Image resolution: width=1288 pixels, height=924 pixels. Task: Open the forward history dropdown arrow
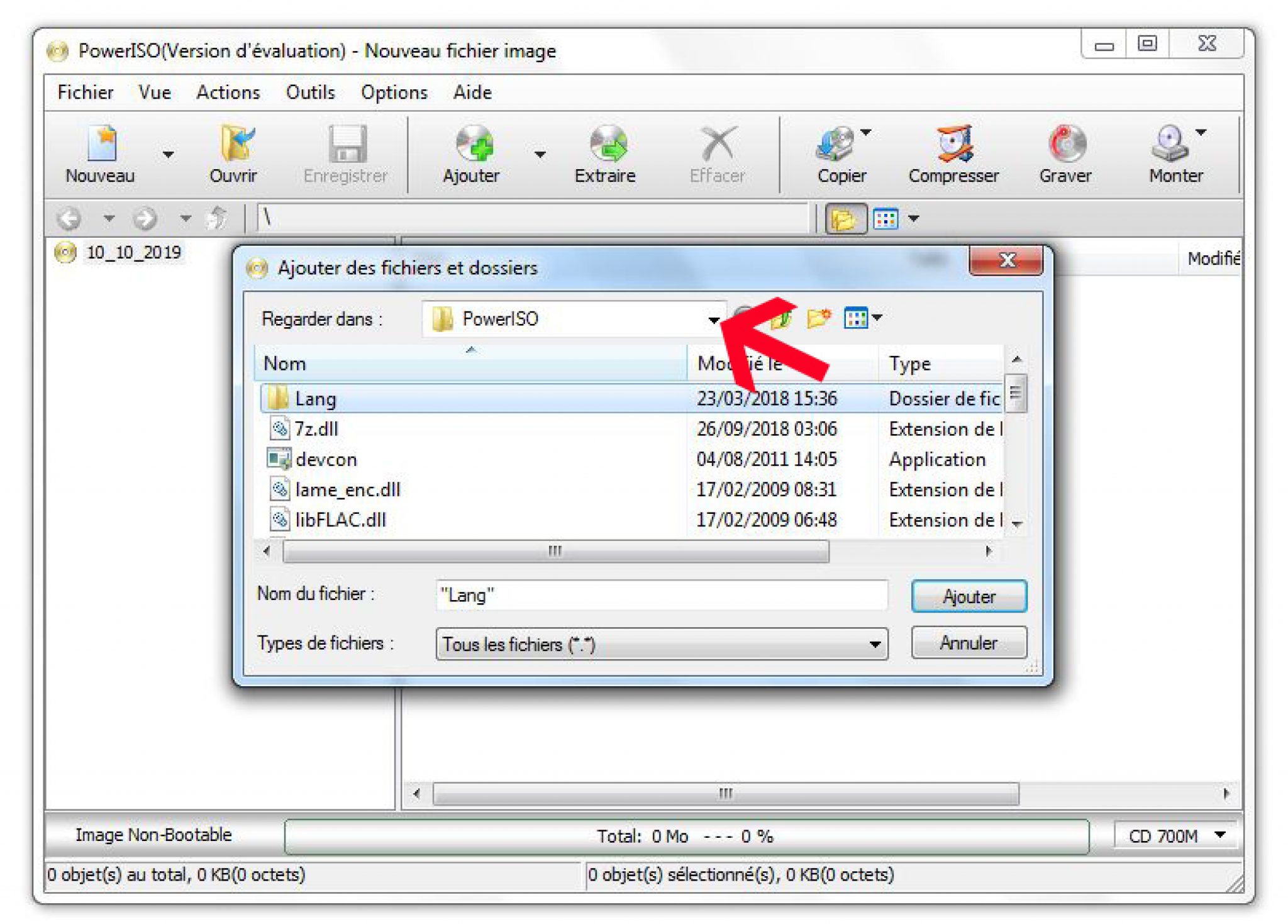pos(186,219)
